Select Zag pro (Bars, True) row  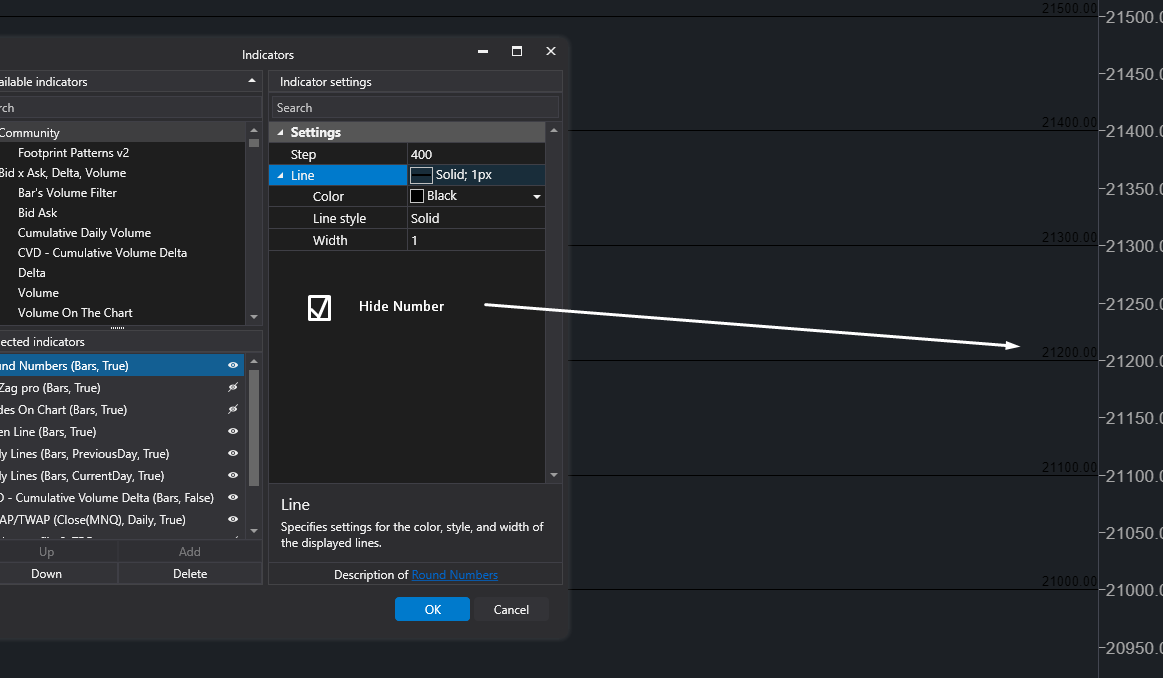pyautogui.click(x=122, y=387)
